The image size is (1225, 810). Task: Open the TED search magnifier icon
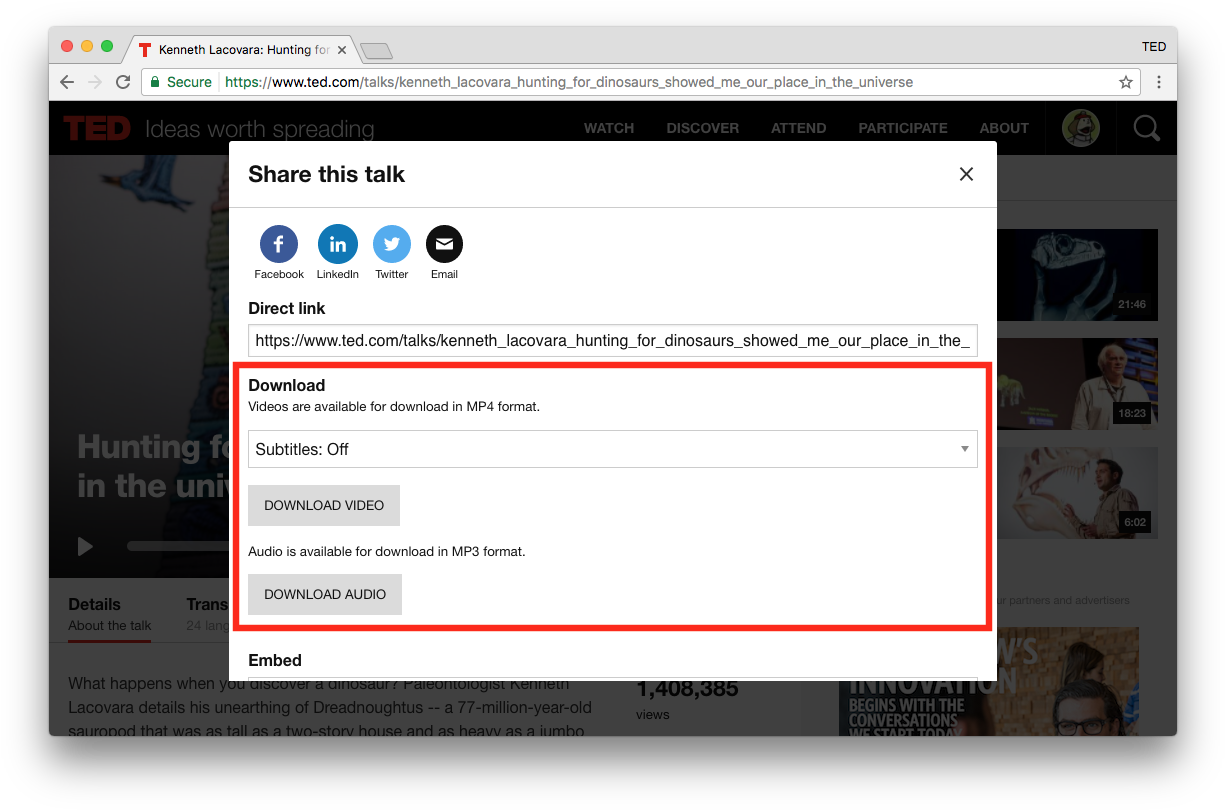coord(1146,128)
